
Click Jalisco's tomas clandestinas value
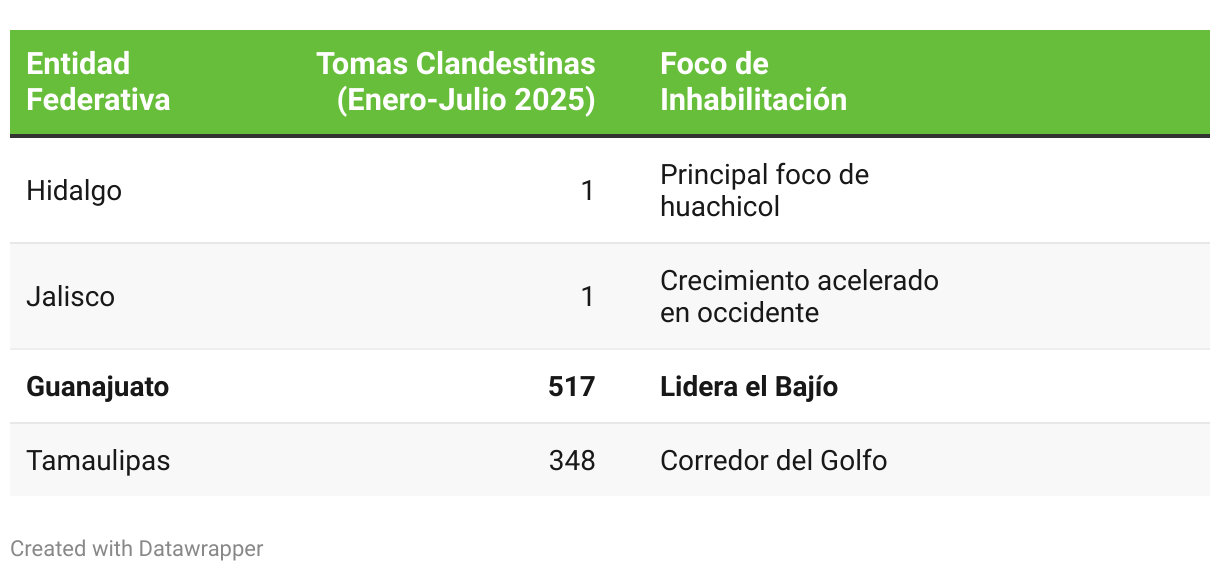tap(588, 297)
